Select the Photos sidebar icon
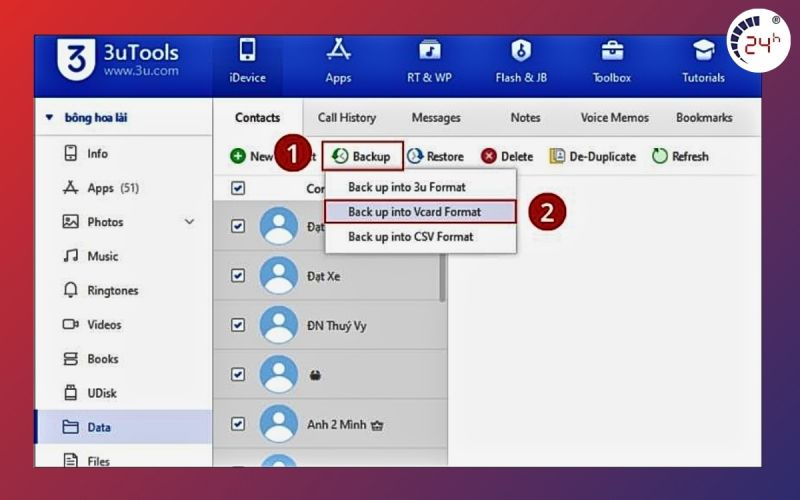This screenshot has width=800, height=500. tap(70, 221)
